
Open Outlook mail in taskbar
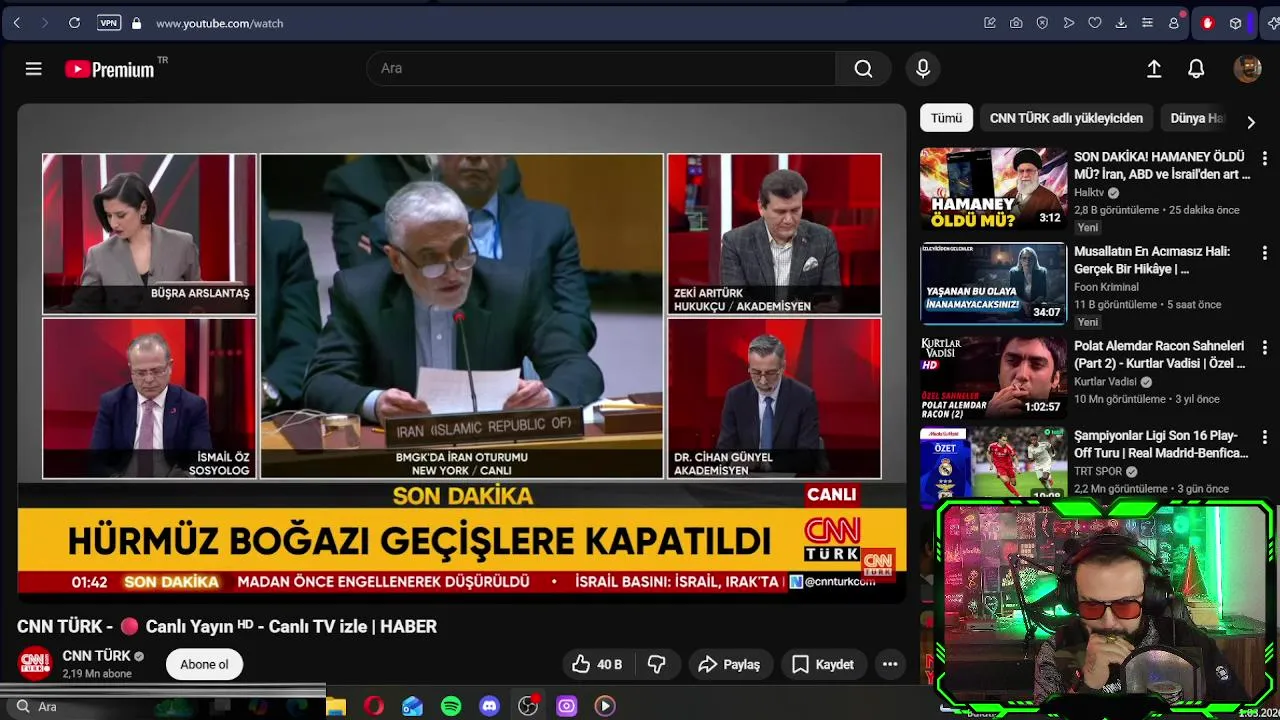tap(412, 706)
